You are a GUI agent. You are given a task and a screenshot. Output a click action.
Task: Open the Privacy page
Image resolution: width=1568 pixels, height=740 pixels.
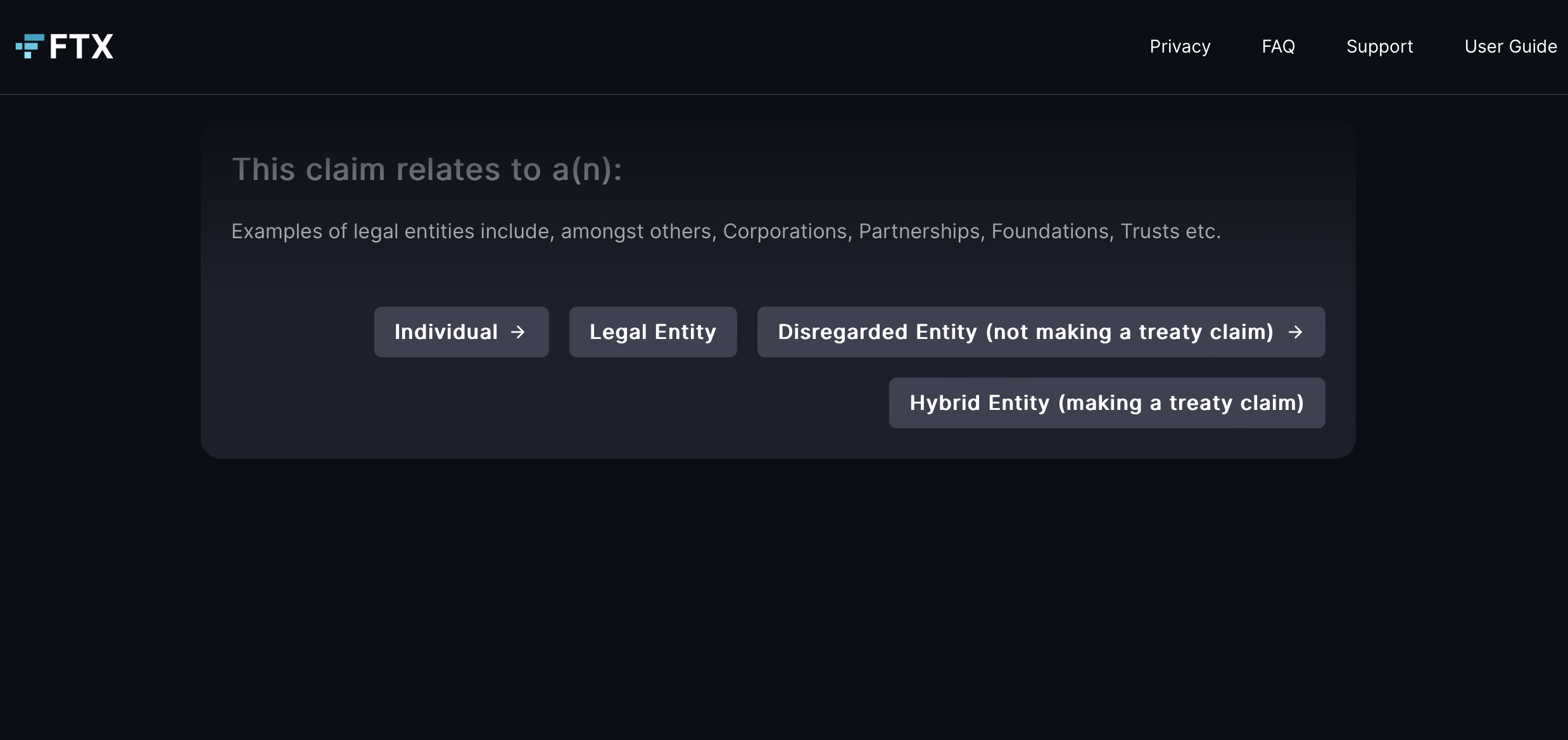click(1180, 46)
